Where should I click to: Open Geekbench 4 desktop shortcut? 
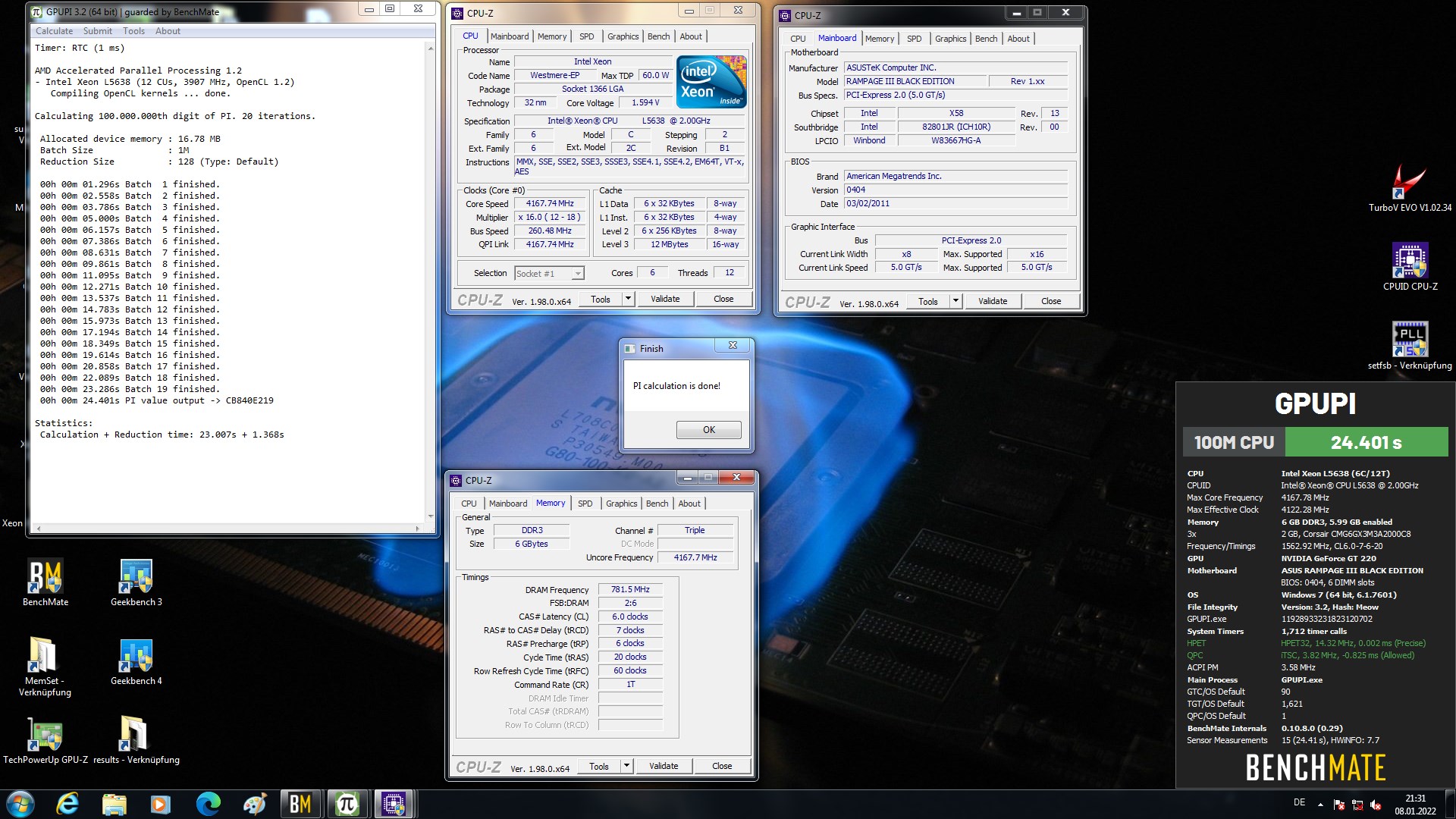point(136,661)
